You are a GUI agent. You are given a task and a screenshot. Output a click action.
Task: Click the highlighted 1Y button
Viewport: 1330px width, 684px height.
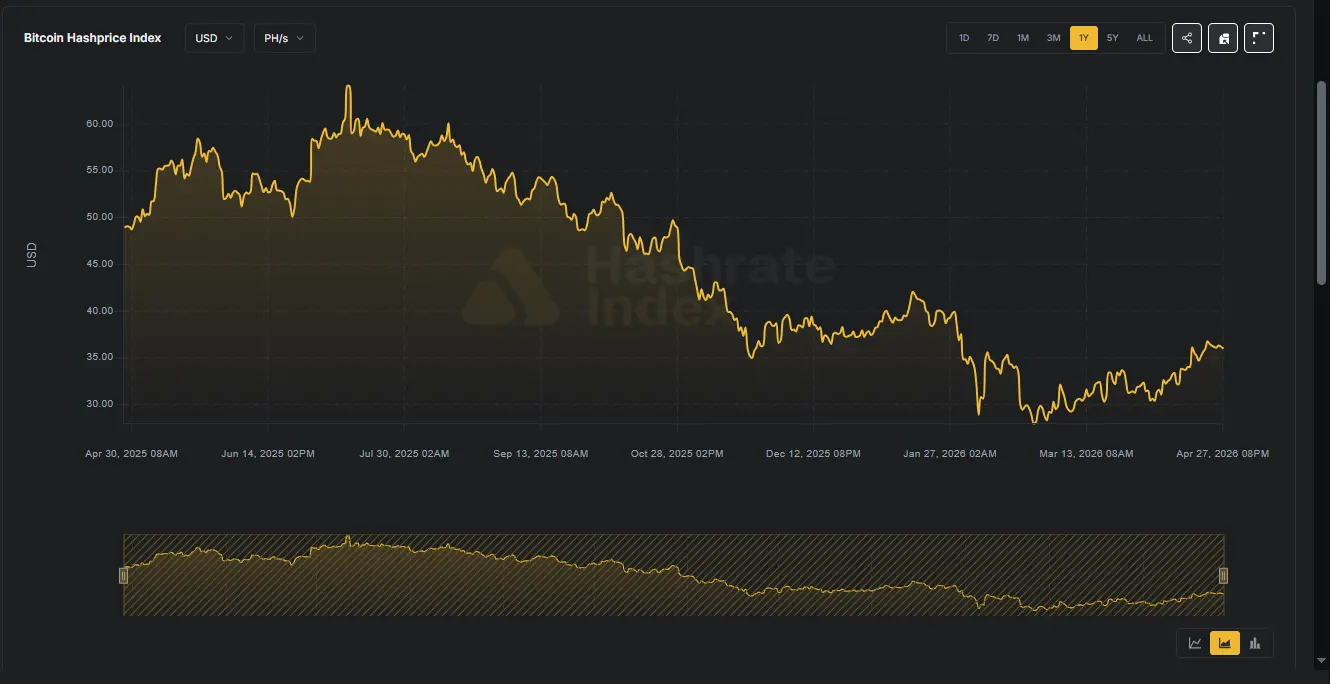pos(1083,37)
